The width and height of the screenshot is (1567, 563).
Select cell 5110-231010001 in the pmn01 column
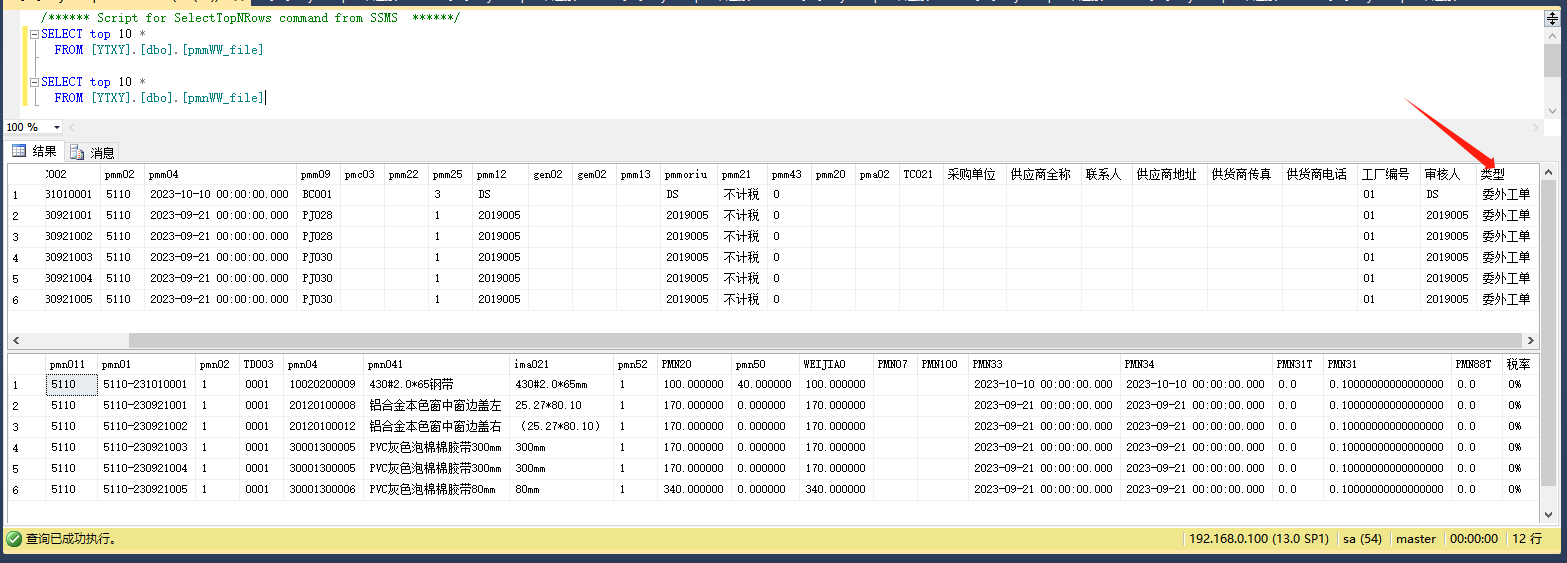point(145,384)
